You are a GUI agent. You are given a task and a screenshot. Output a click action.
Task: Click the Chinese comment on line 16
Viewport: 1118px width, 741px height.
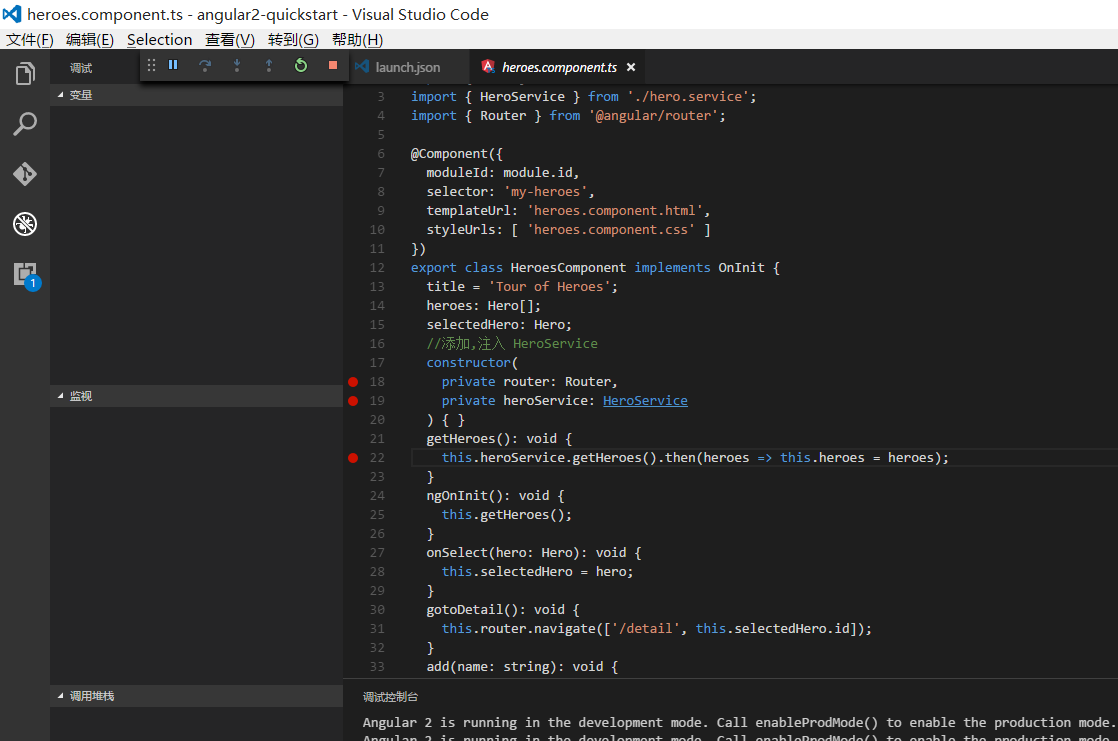coord(512,344)
